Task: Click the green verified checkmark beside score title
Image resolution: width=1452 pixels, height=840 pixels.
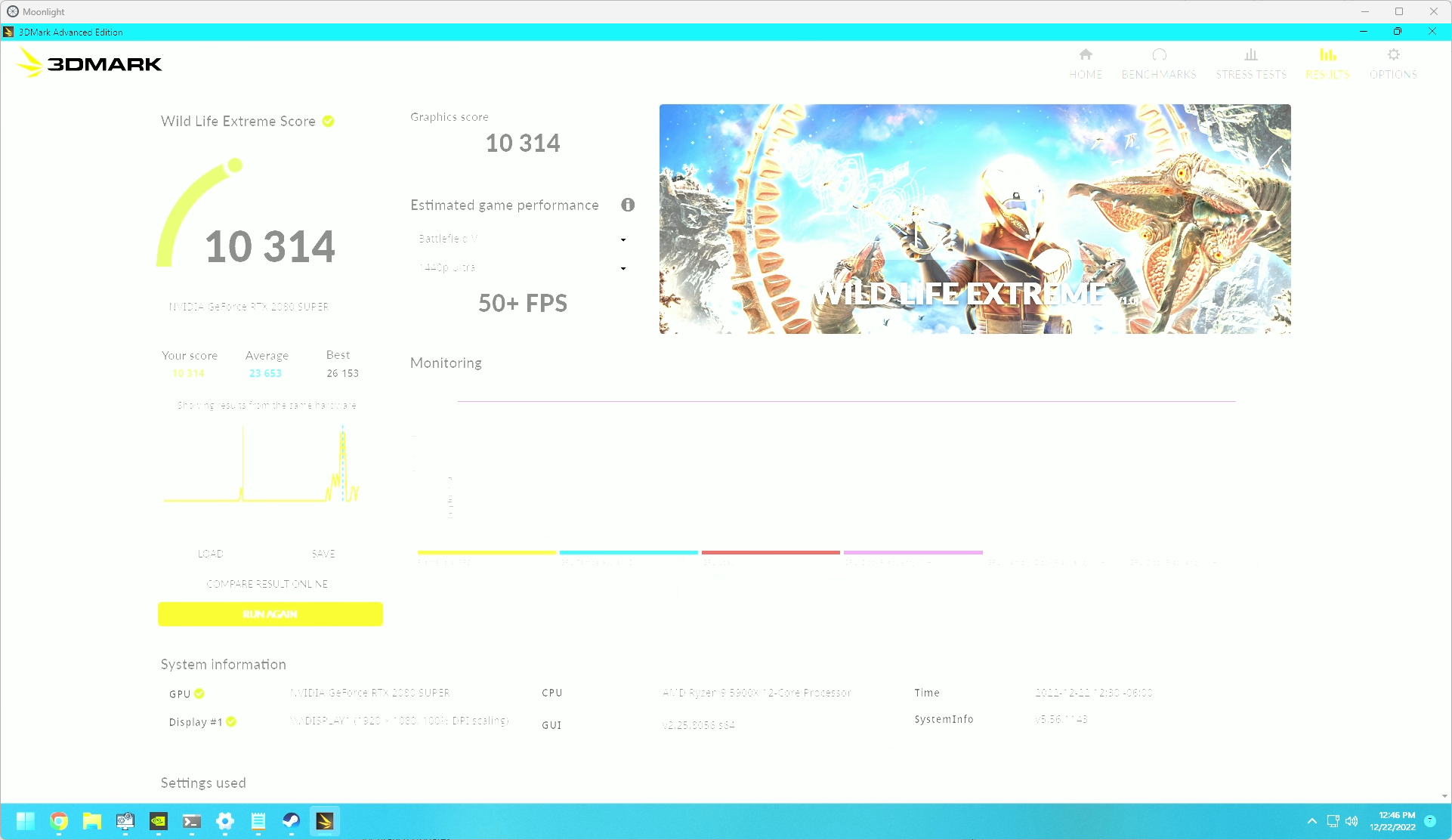Action: 329,122
